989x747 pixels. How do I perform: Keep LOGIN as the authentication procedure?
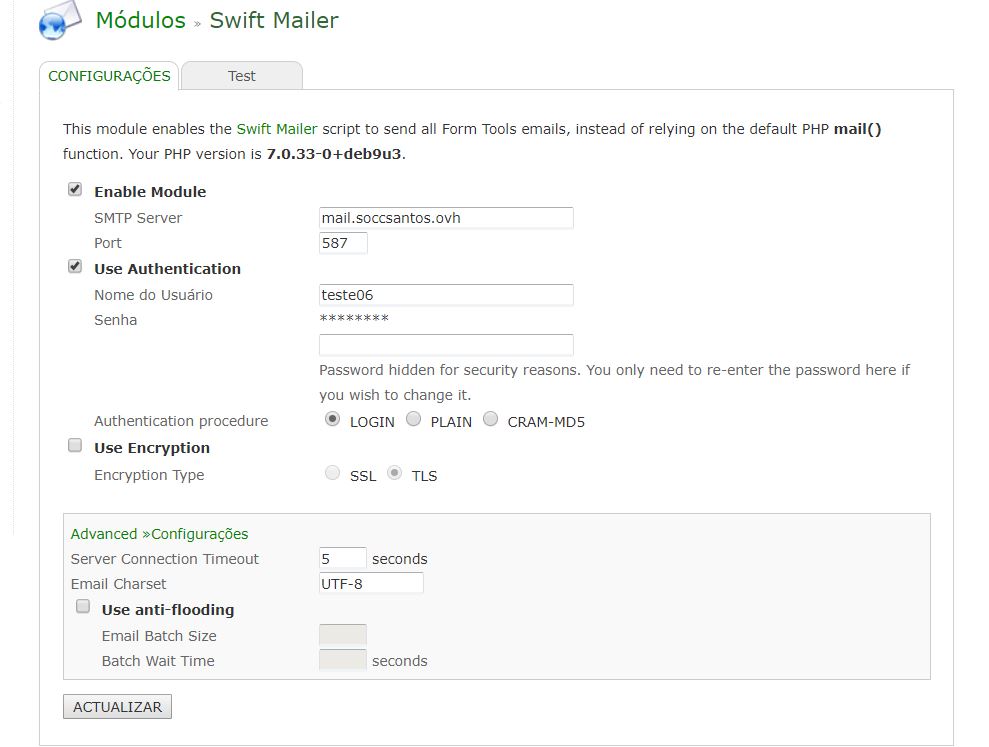333,419
